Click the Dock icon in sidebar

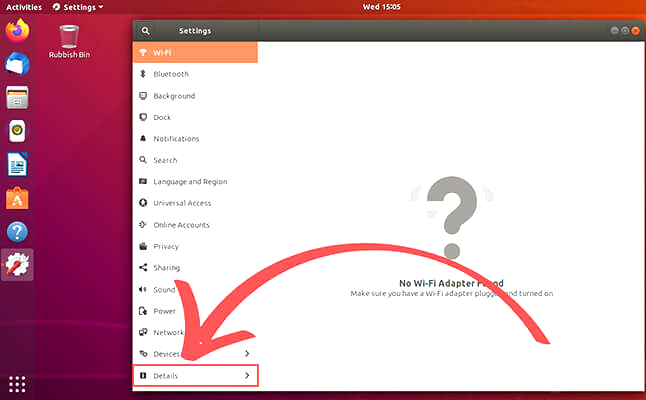pos(143,117)
